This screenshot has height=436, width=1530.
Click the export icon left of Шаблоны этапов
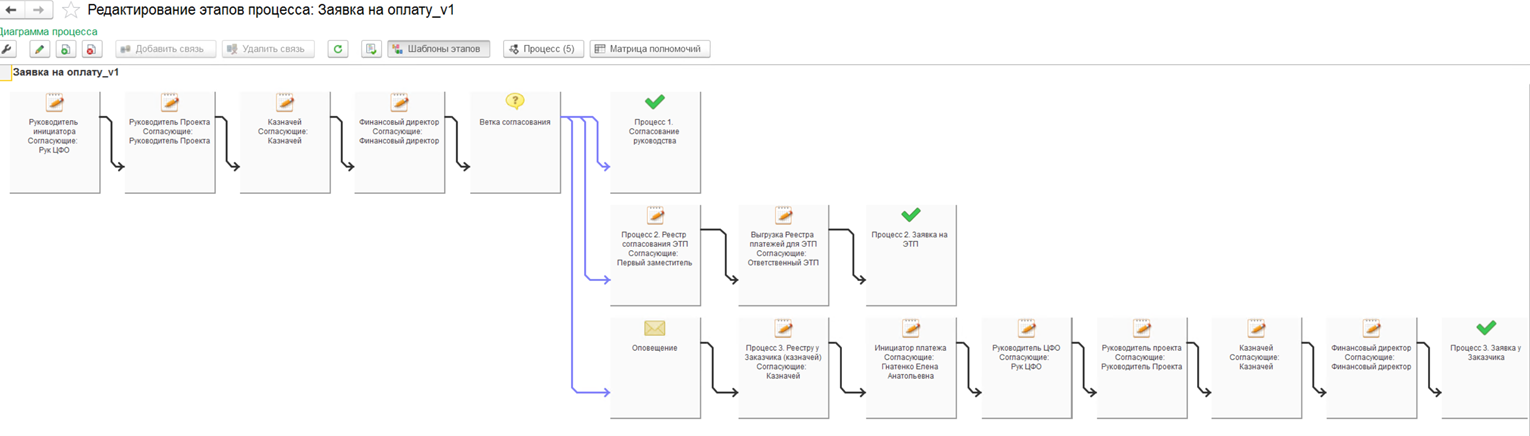click(371, 49)
